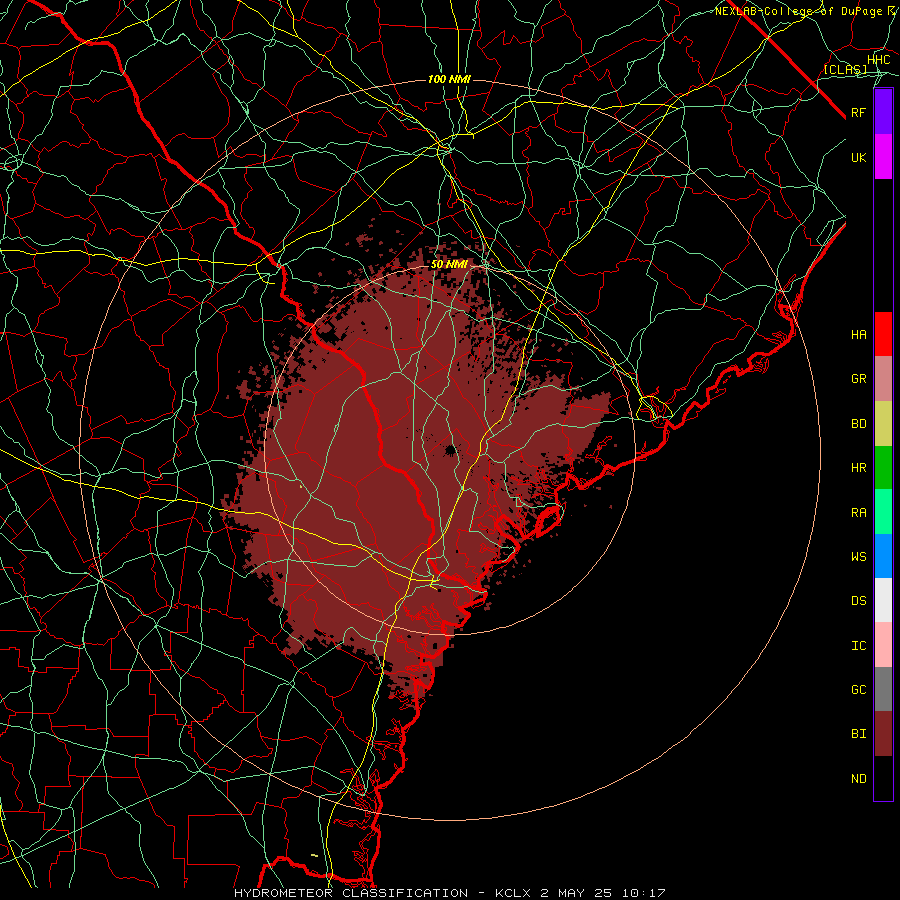
Task: Click the GR pink legend swatch
Action: [x=883, y=378]
